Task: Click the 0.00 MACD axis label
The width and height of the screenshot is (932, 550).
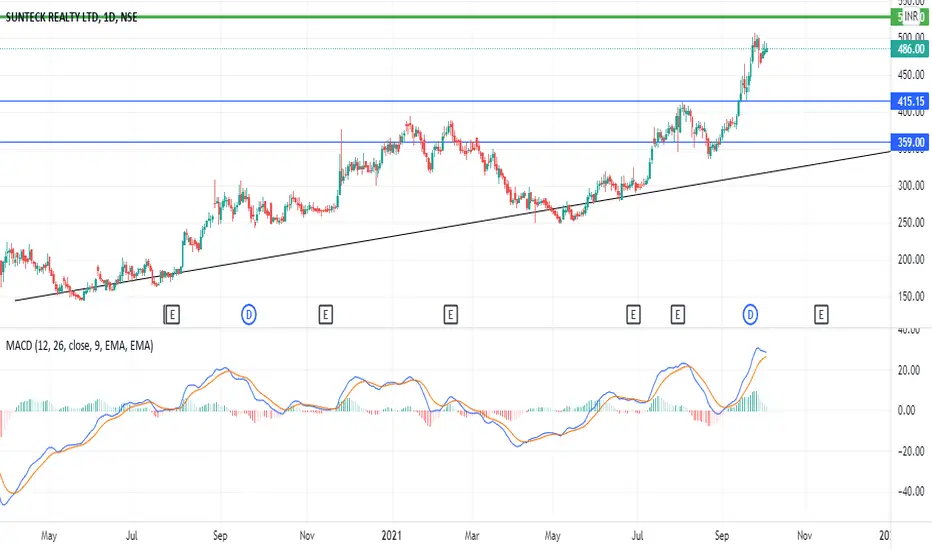Action: click(906, 410)
